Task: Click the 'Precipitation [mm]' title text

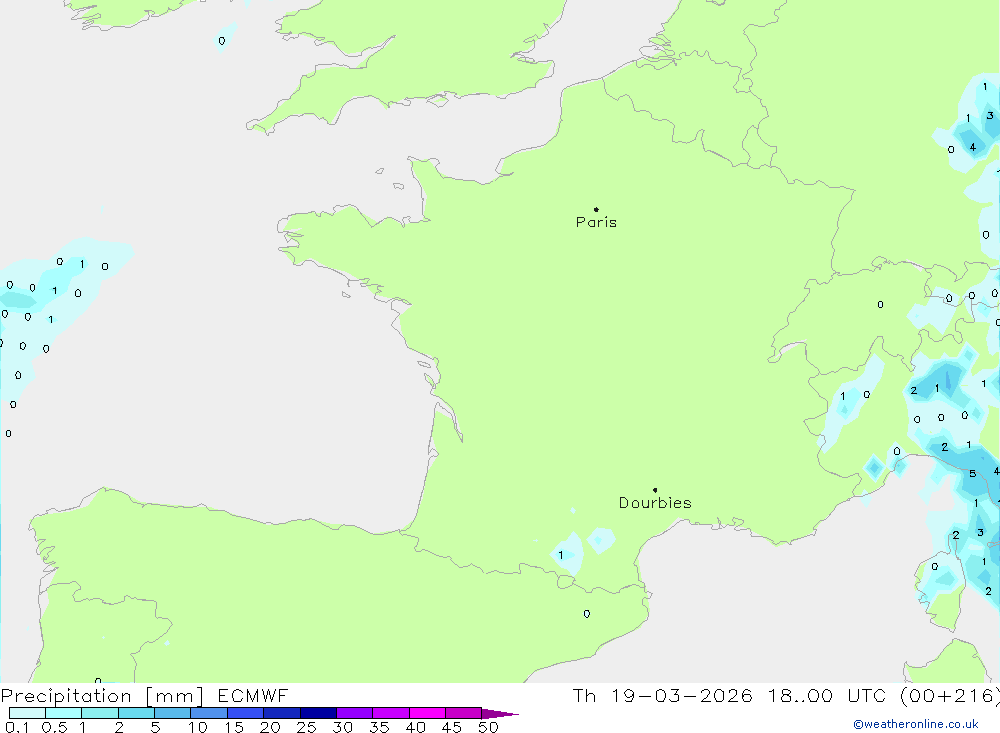Action: (x=102, y=696)
